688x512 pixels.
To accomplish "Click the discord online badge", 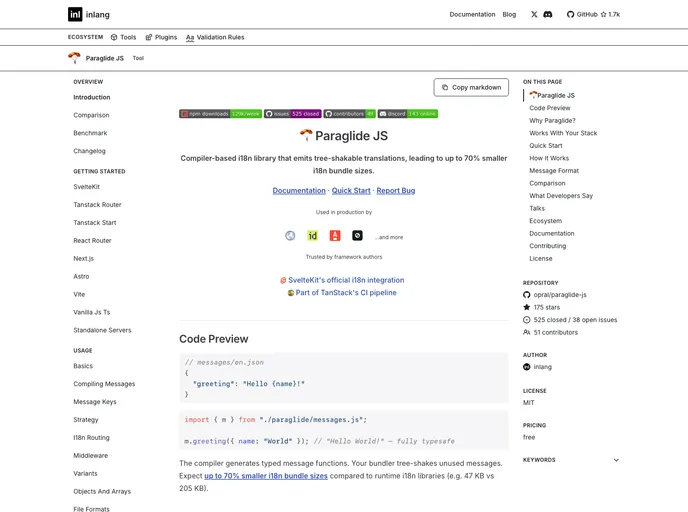I will pos(407,114).
